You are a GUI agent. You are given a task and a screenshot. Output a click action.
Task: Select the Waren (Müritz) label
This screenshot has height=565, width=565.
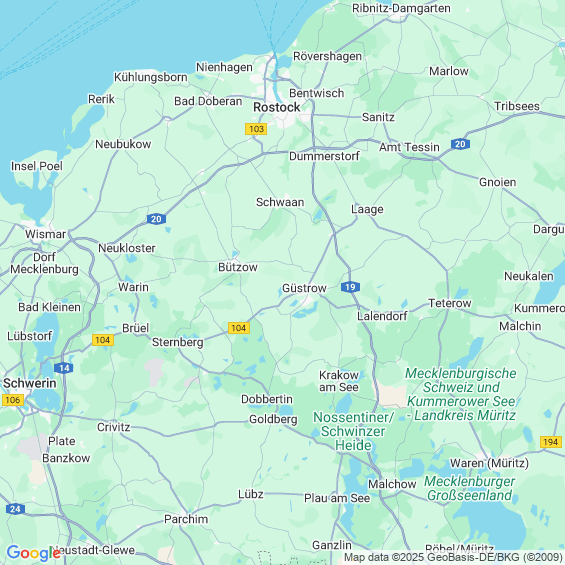(489, 463)
